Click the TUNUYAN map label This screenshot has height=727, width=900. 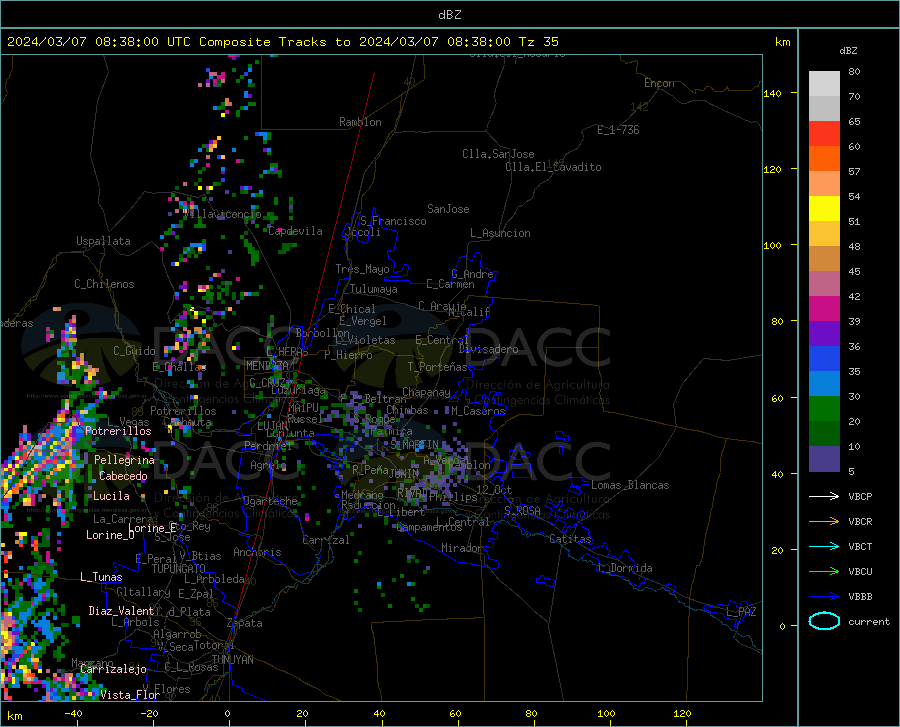(232, 660)
